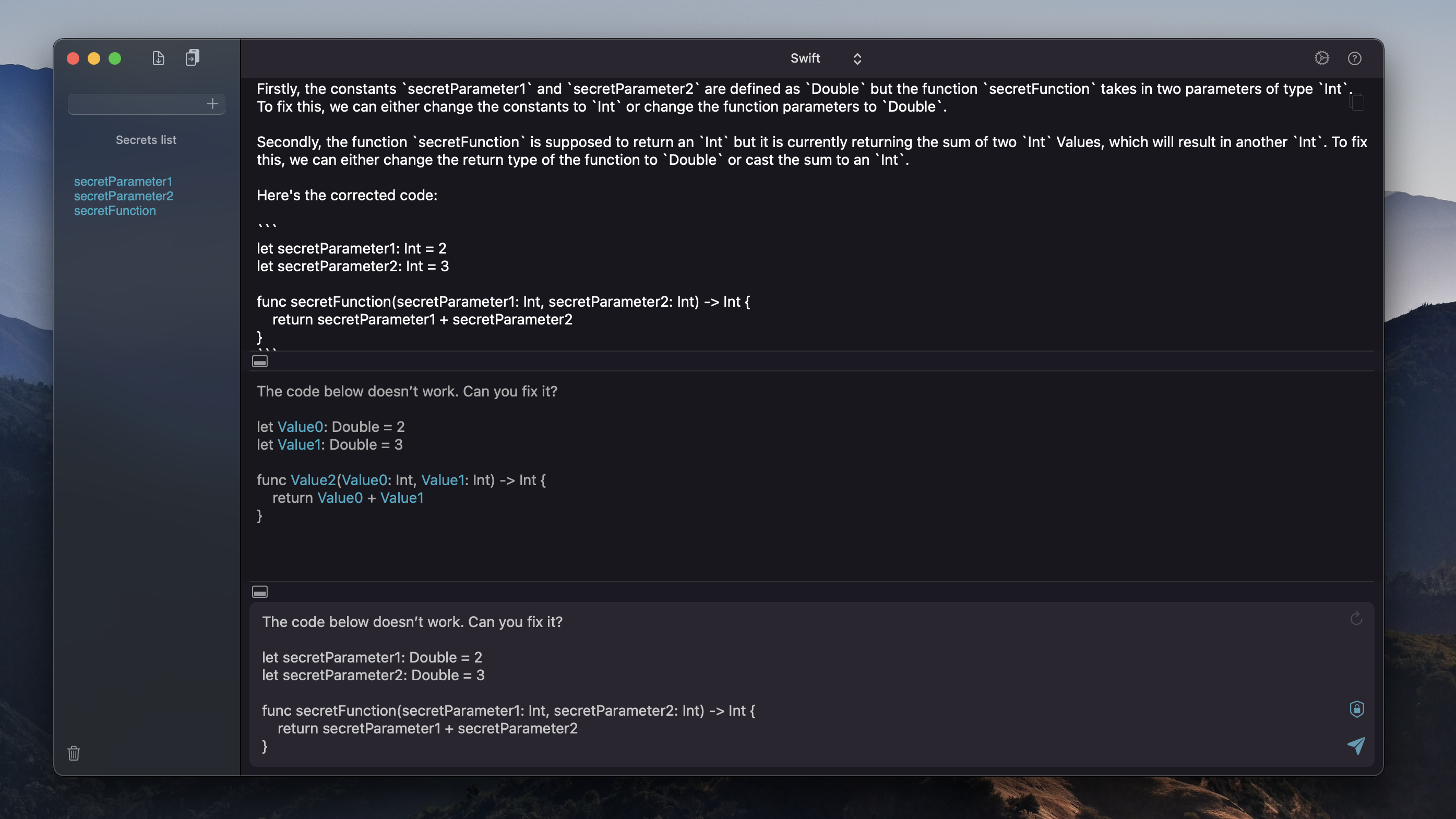The image size is (1456, 819).
Task: Select secretParameter1 in the Secrets list
Action: (123, 182)
